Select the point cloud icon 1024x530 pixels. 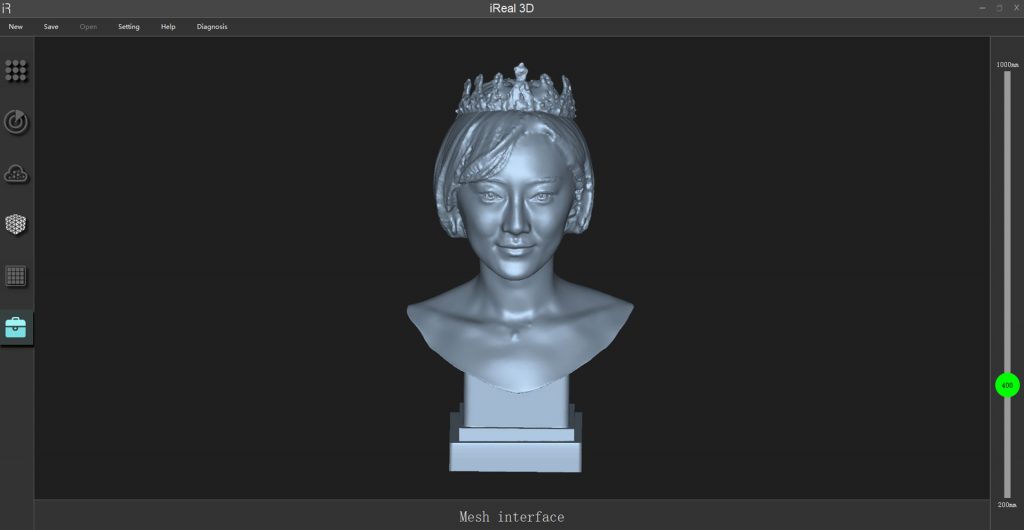click(16, 174)
